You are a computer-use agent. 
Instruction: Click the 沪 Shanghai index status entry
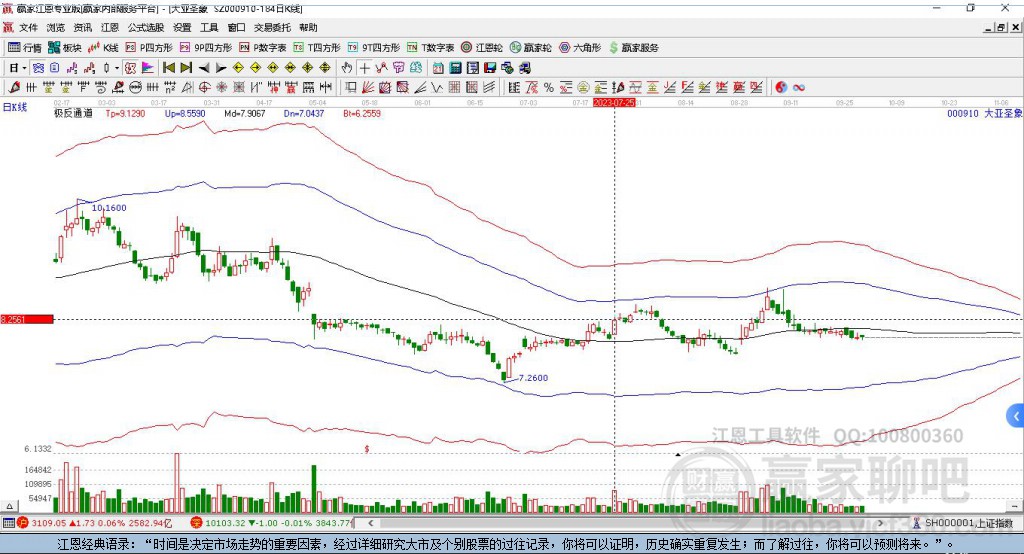(x=95, y=523)
